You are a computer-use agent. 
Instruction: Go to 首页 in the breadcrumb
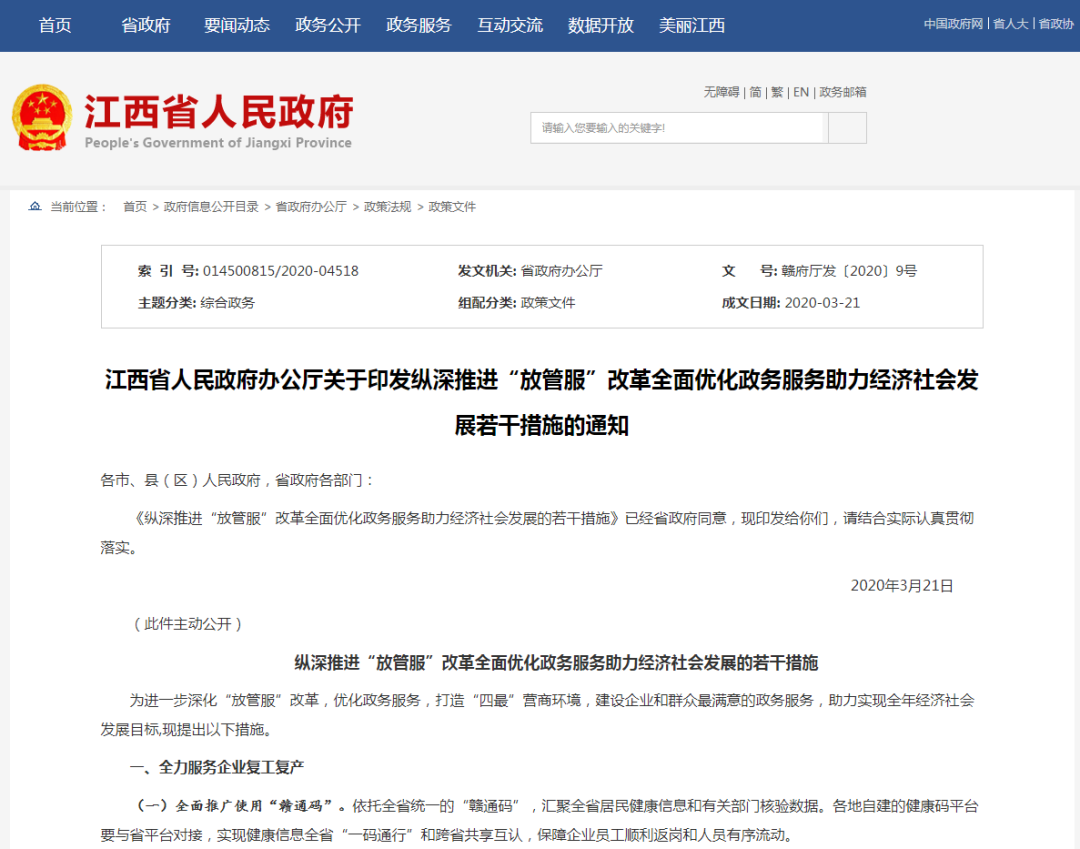tap(135, 207)
